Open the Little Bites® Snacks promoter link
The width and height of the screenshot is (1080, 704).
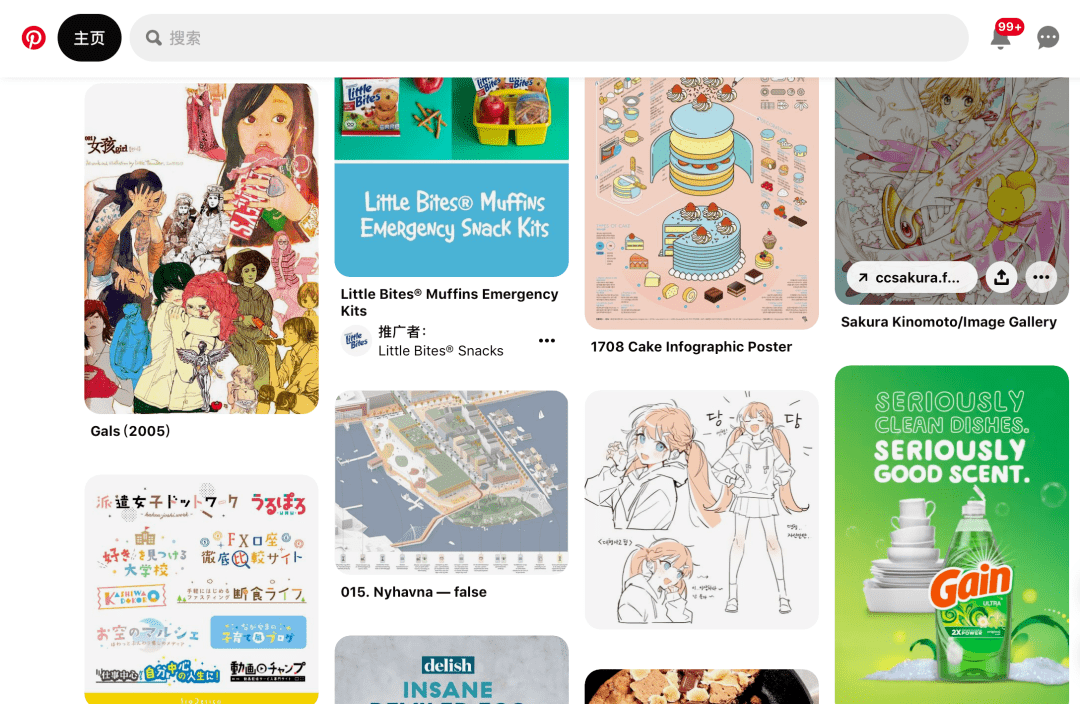pyautogui.click(x=441, y=351)
